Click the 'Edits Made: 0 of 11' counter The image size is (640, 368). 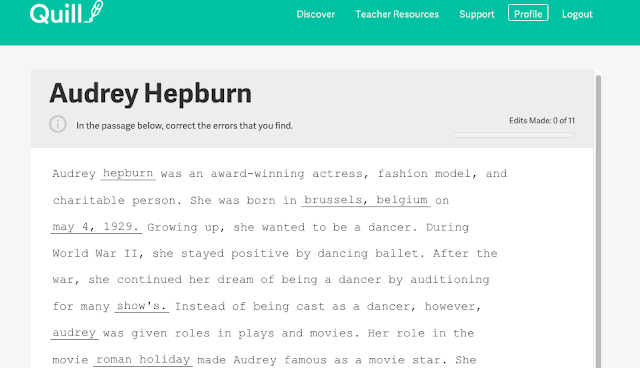542,120
